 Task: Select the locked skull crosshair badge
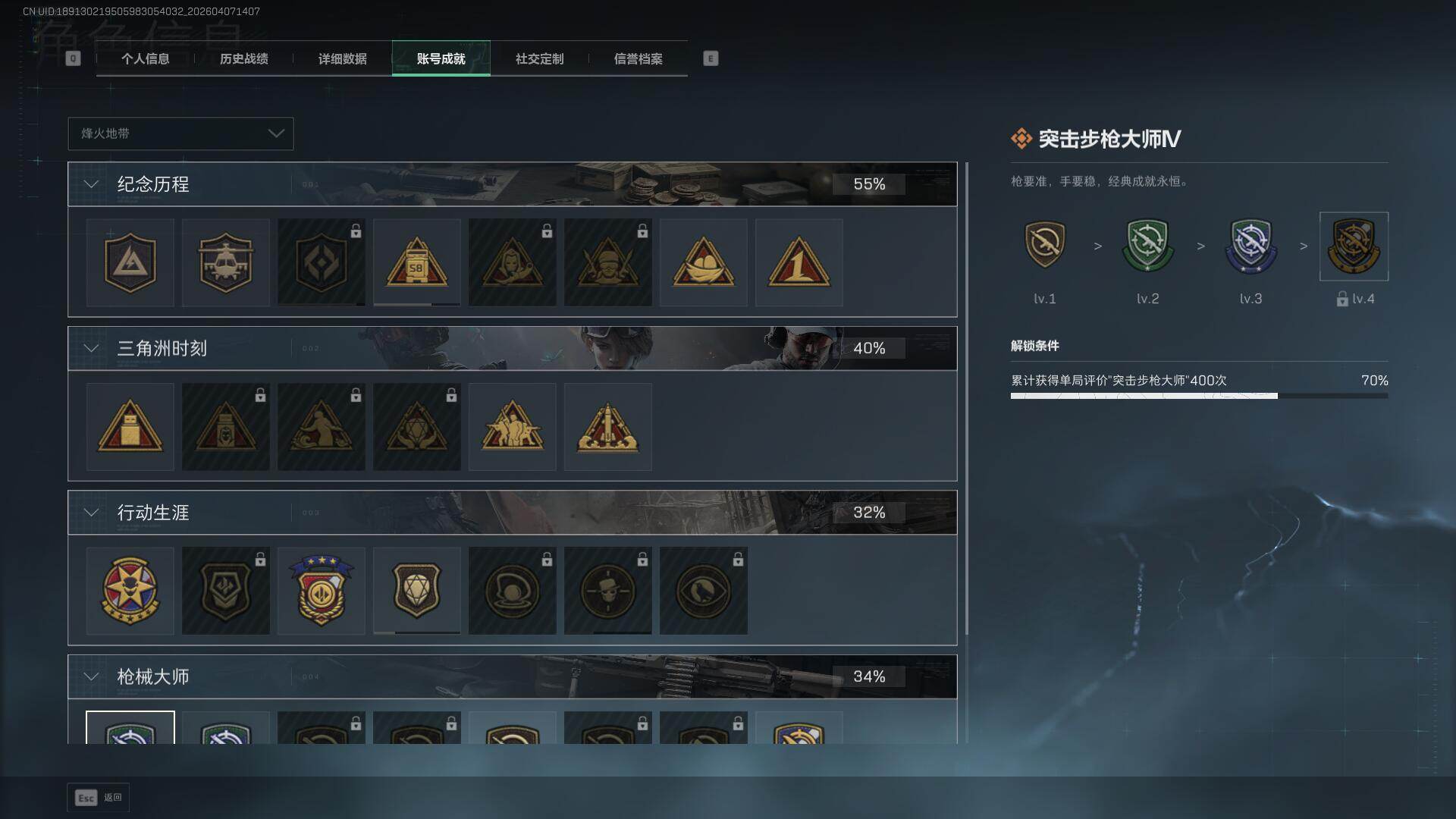607,591
